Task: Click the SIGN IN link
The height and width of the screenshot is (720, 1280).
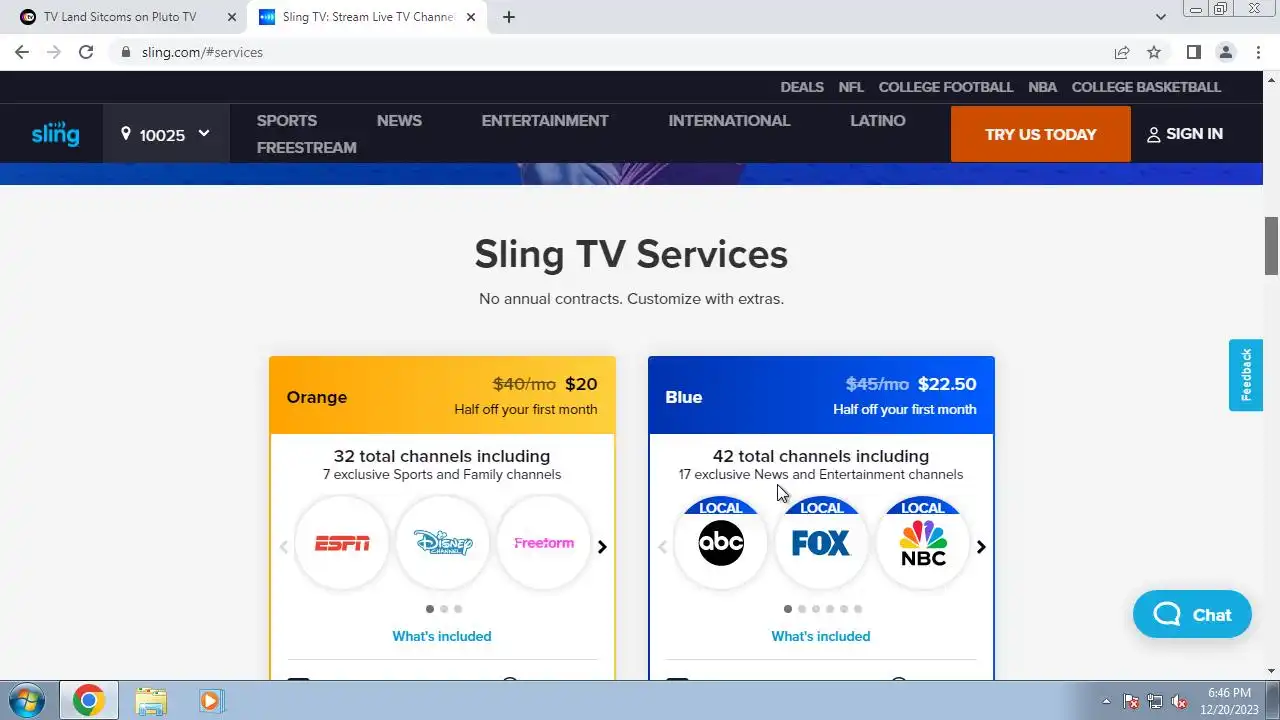Action: 1185,134
